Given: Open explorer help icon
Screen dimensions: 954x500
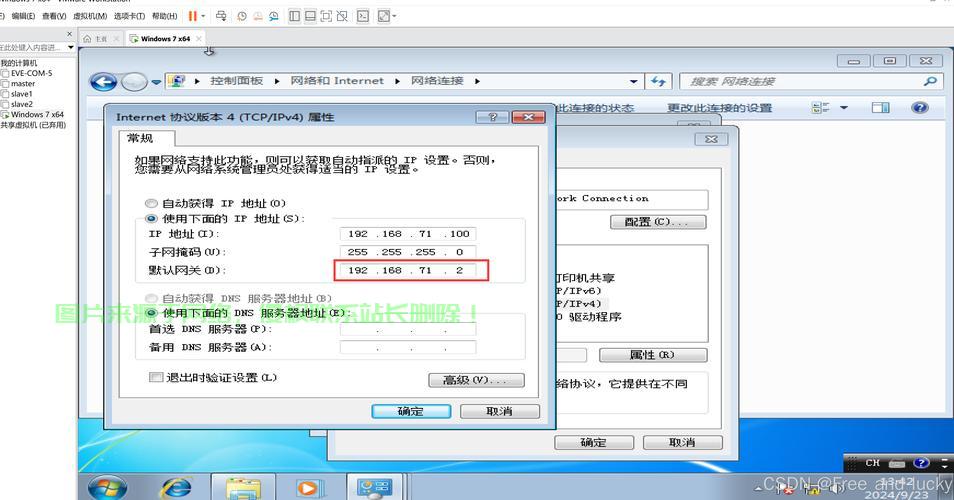Looking at the screenshot, I should (919, 108).
